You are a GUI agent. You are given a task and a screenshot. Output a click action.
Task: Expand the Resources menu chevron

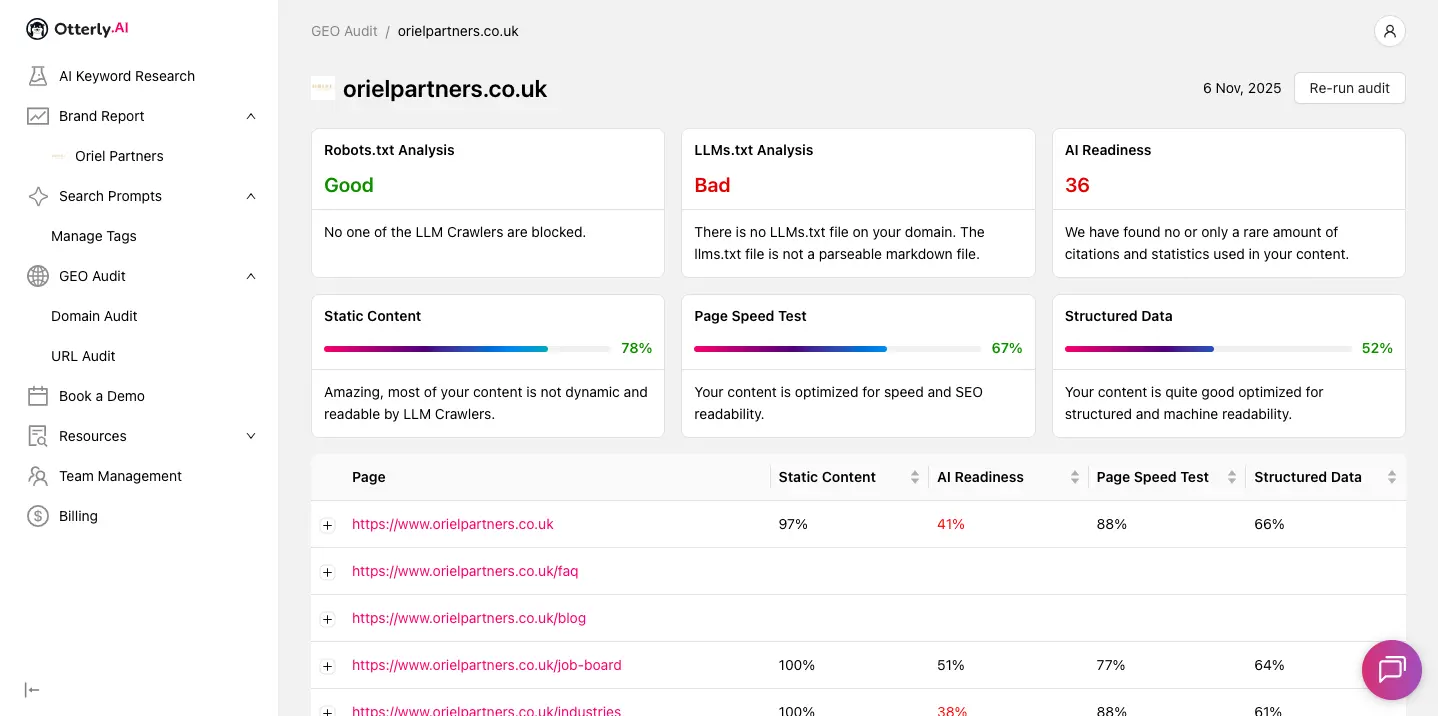(x=251, y=436)
